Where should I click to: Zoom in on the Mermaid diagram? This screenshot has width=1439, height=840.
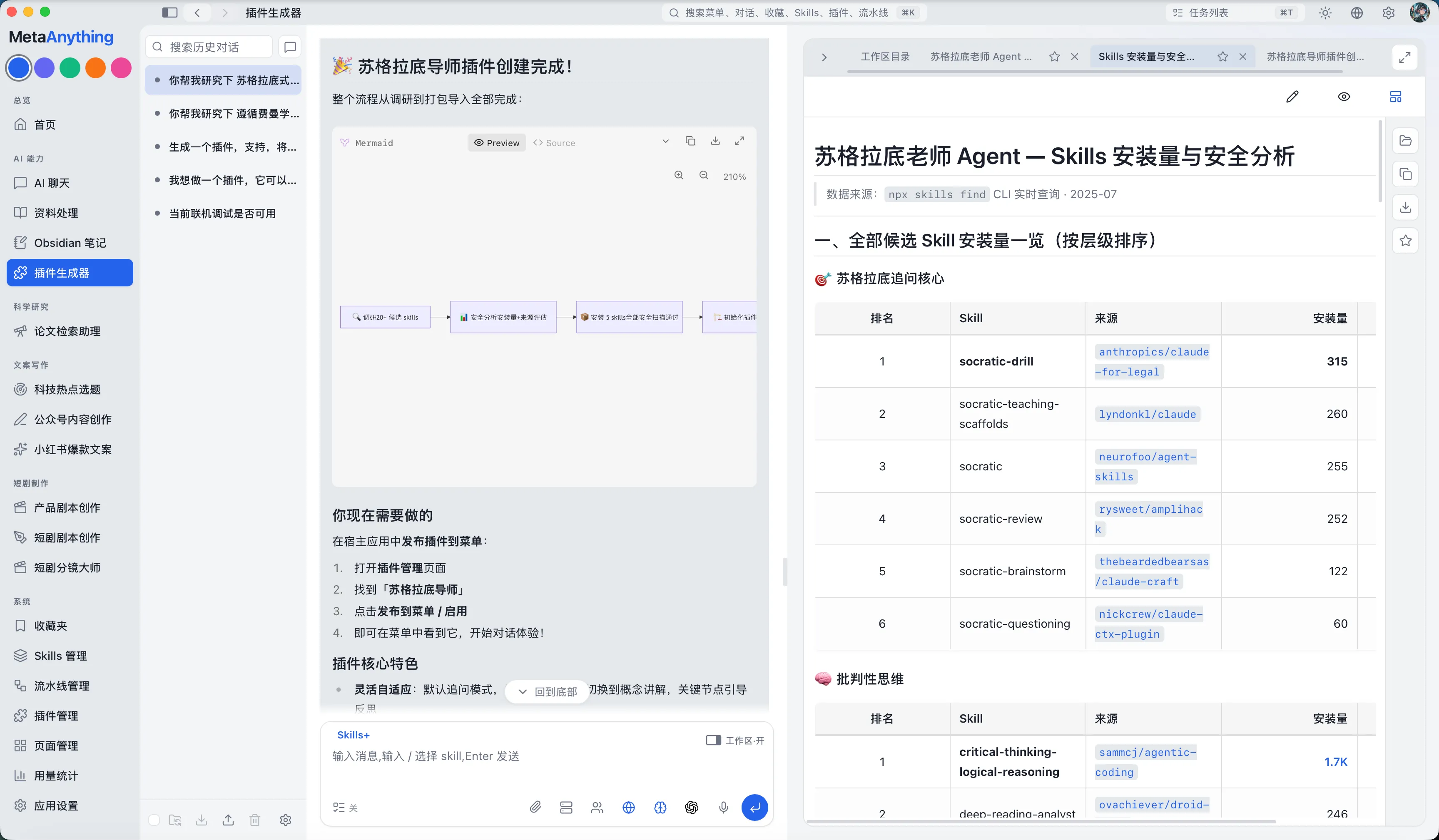click(678, 176)
